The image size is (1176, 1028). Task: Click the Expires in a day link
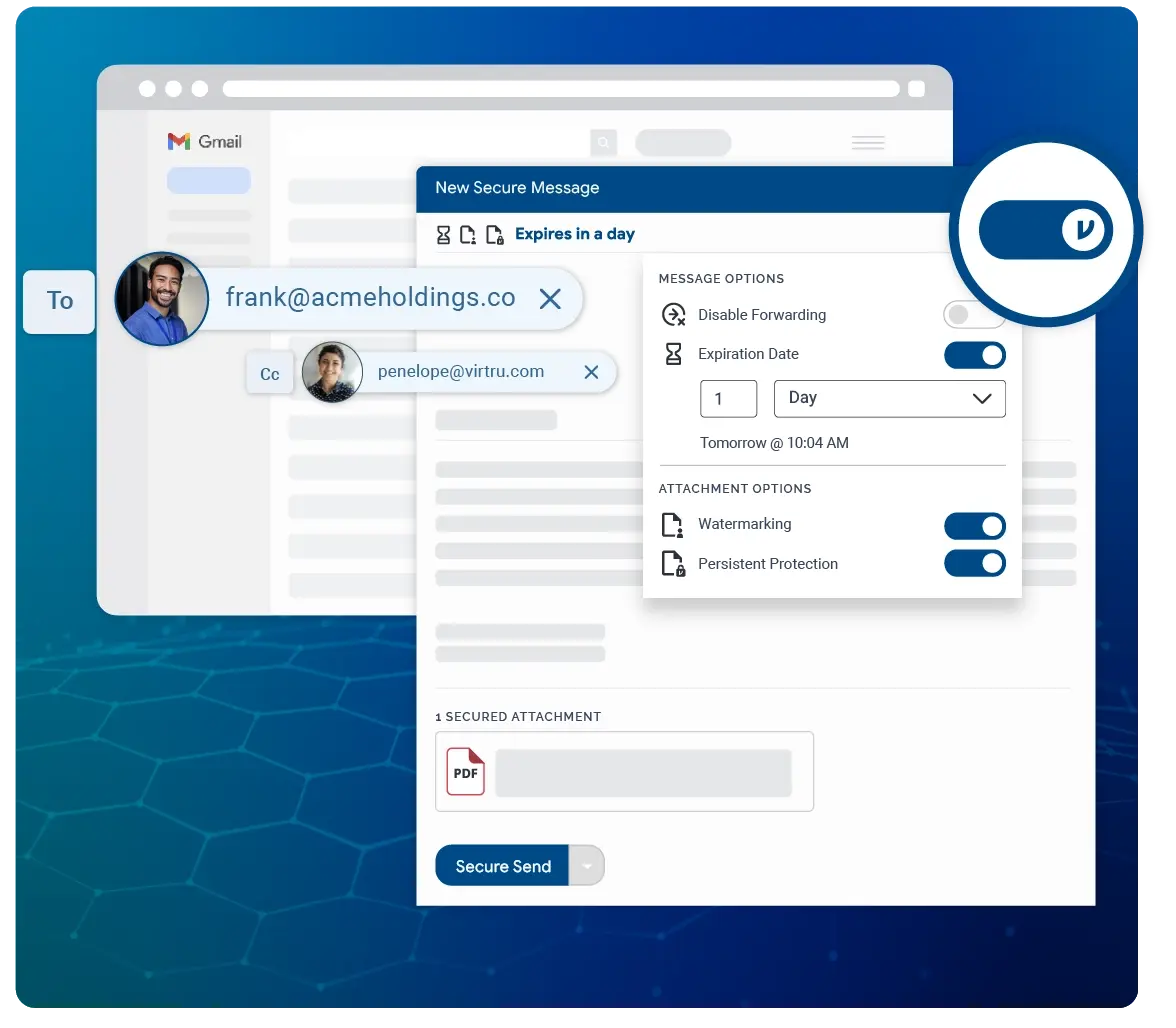[574, 233]
